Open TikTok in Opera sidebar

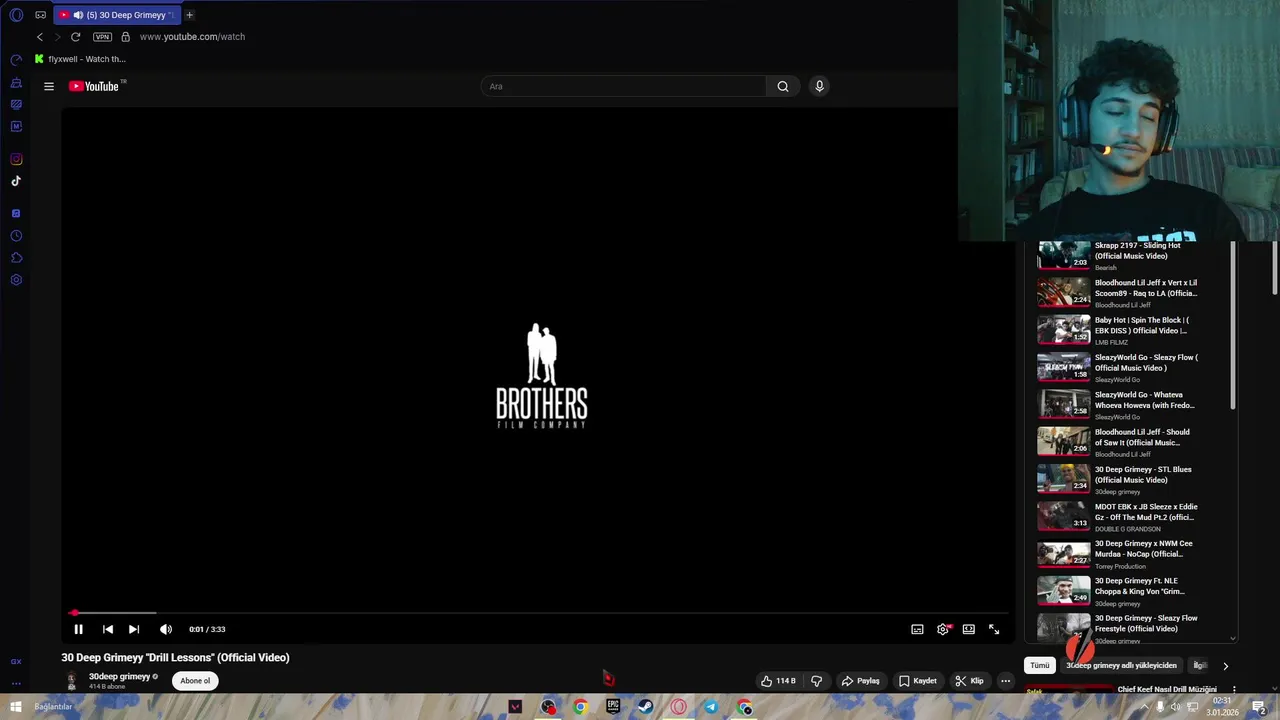(16, 181)
